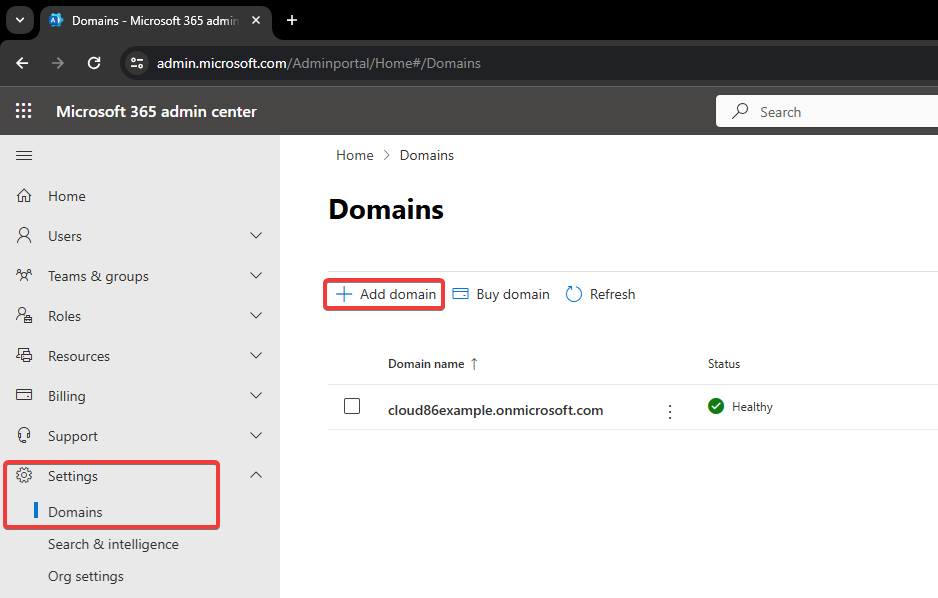Go back with browser back arrow
Screen dimensions: 938x598
(22, 63)
